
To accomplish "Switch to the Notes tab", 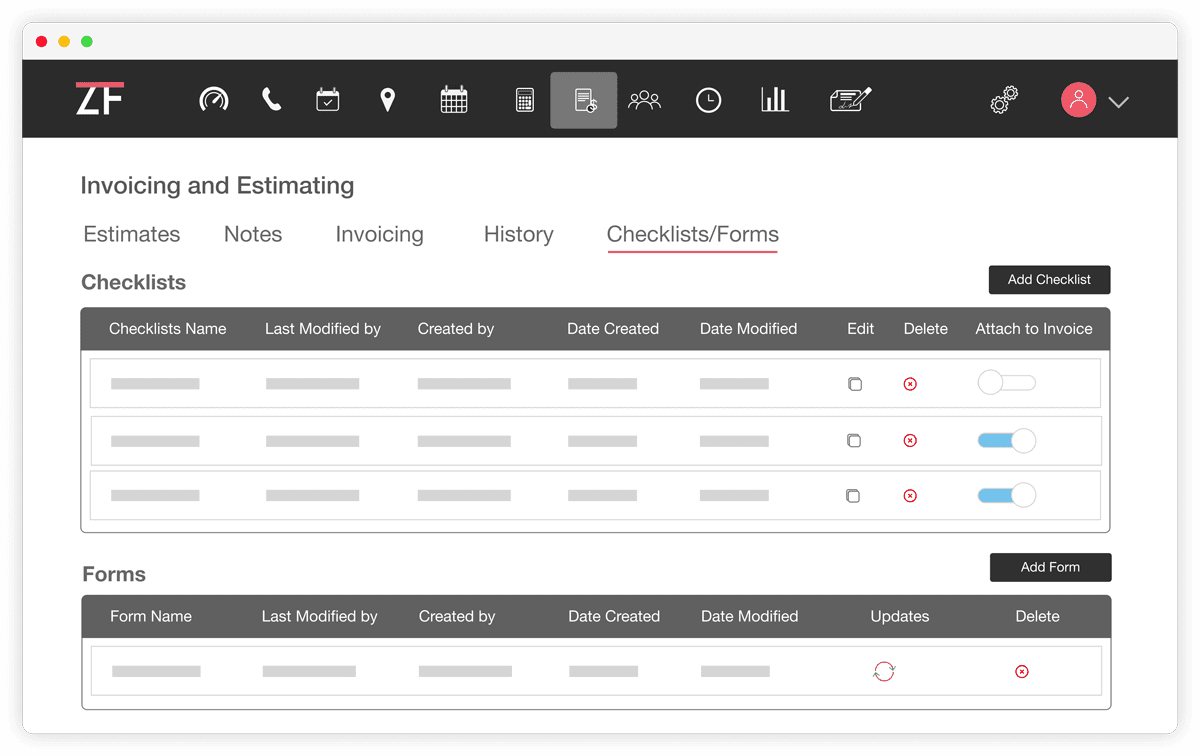I will [x=253, y=234].
